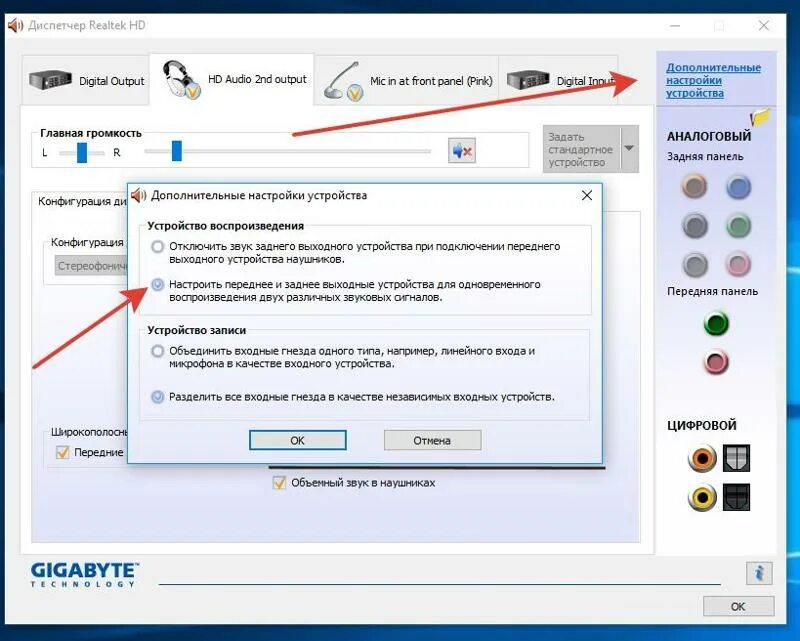Open the Стереофонический configuration combo box
Viewport: 800px width, 641px height.
coord(91,266)
